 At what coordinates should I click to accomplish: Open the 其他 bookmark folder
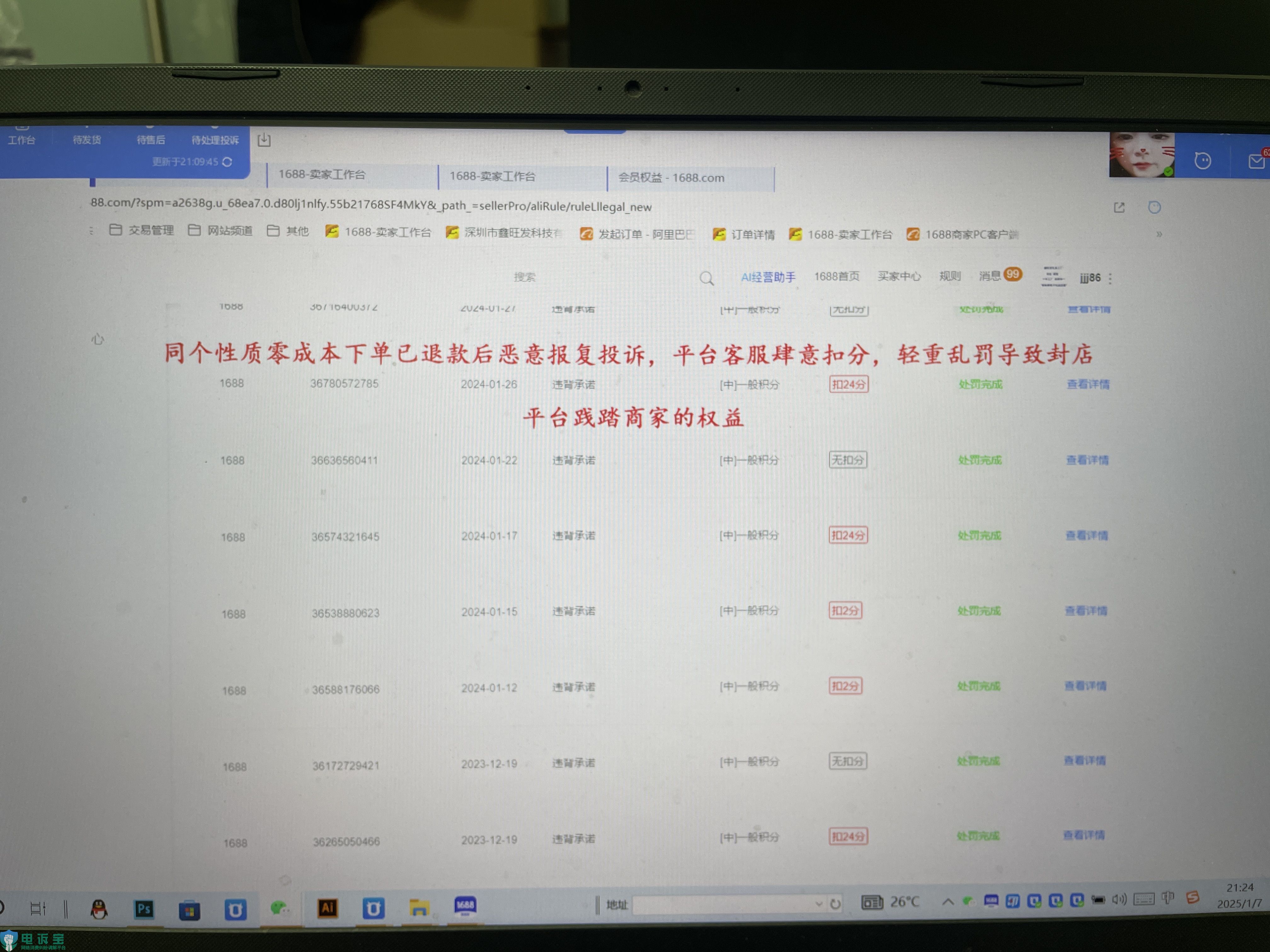(x=288, y=231)
